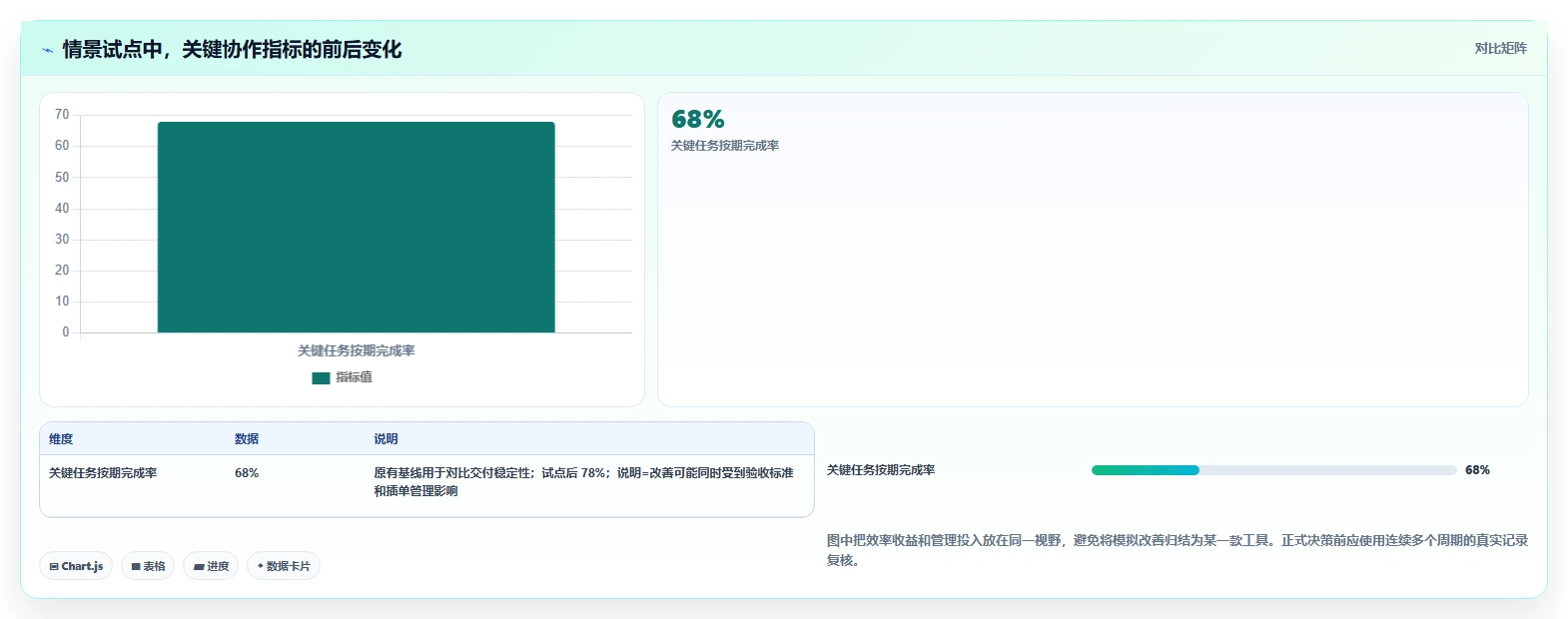Click the 关键任务按期完成率 label under data card

coord(725,146)
